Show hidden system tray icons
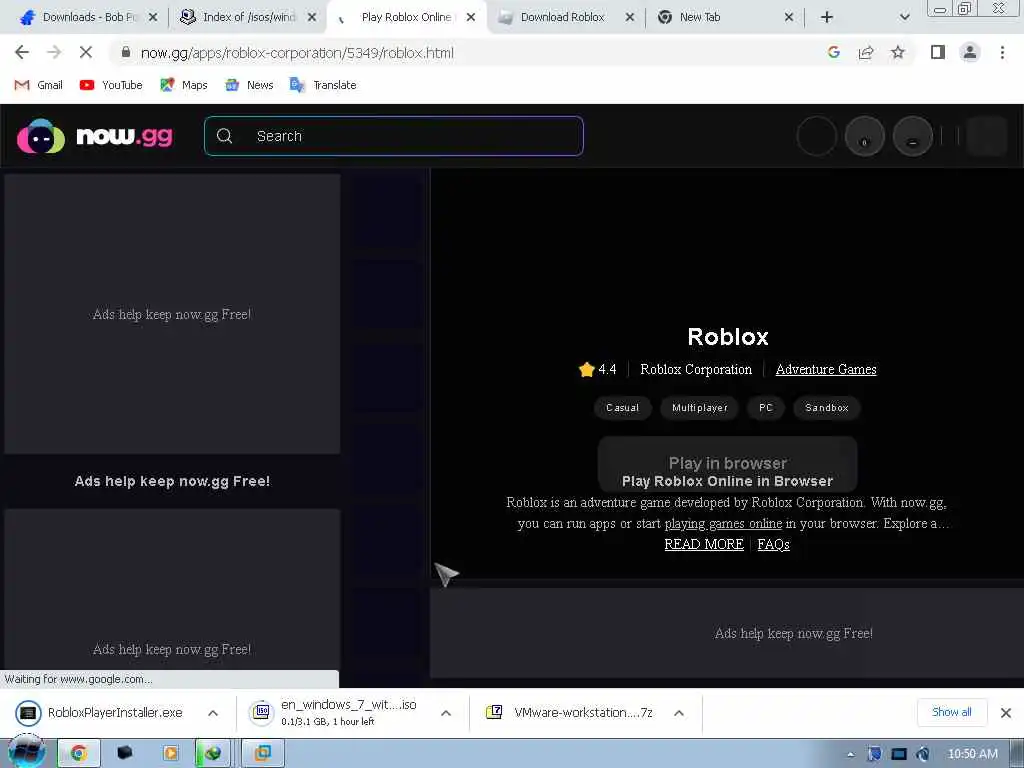Screen dimensions: 1024x768 (850, 754)
